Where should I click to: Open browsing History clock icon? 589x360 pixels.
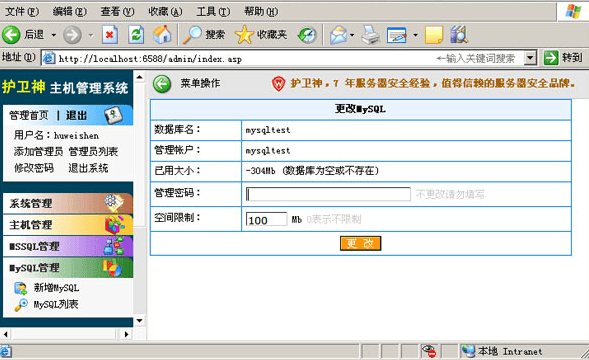[307, 35]
